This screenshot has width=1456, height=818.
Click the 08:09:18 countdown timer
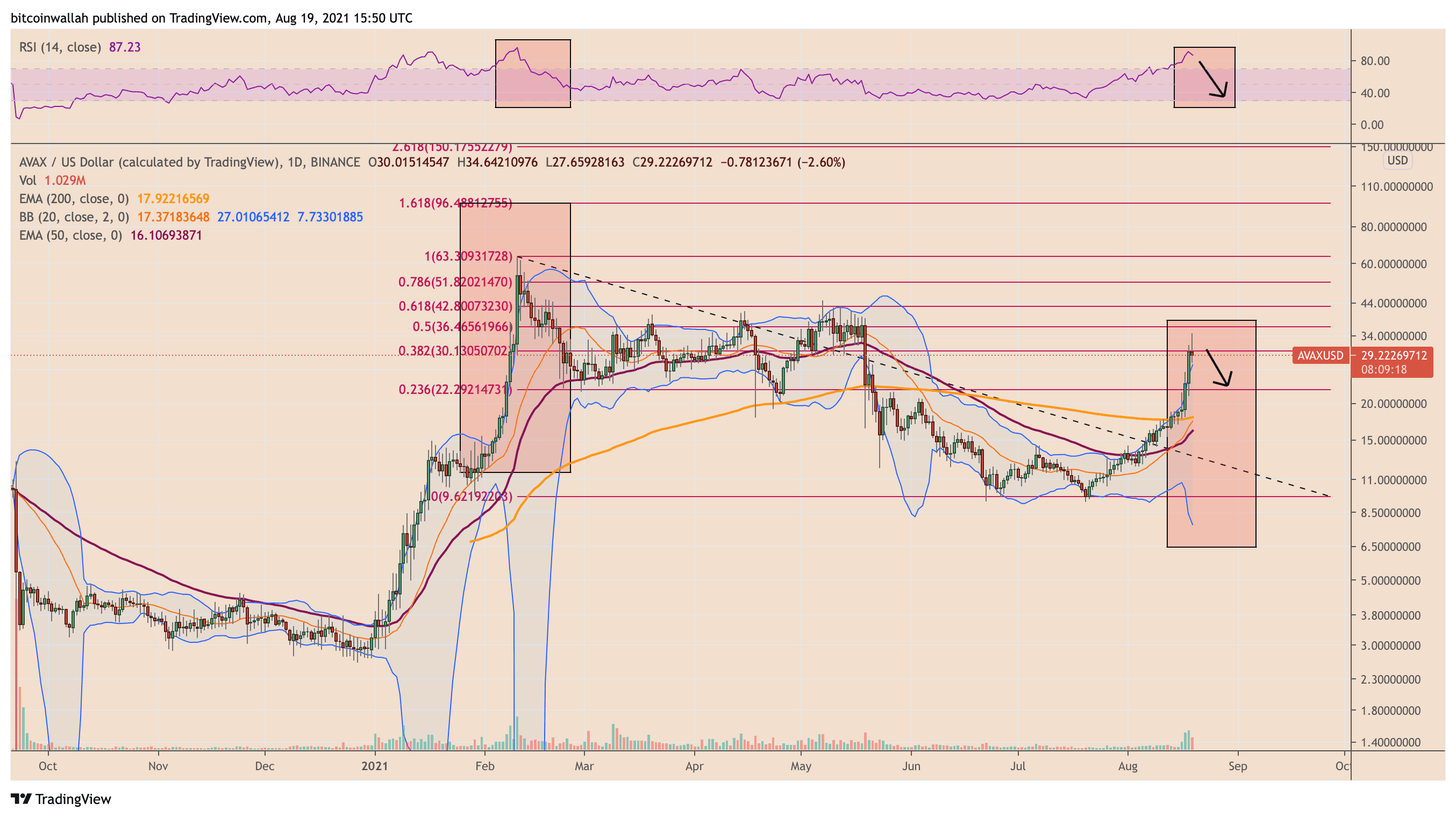coord(1383,369)
